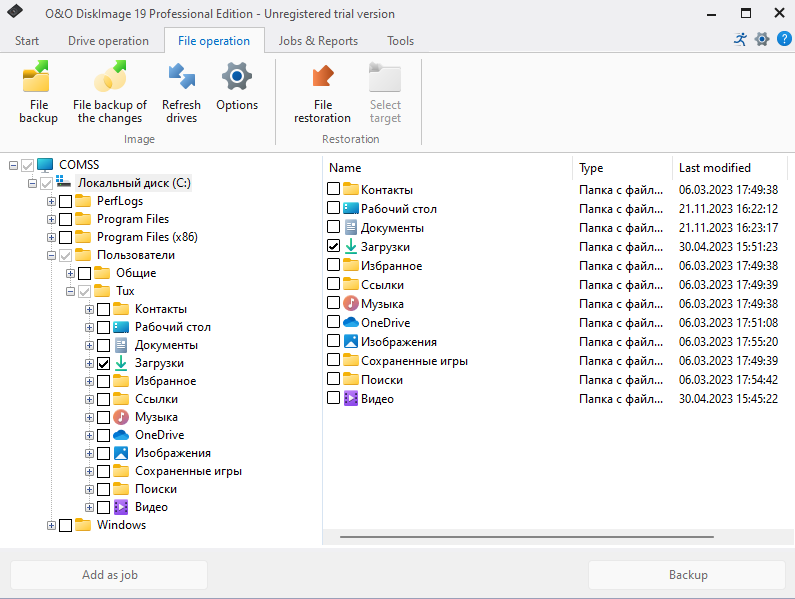Click the Локальный диск (C:) drive icon

63,182
